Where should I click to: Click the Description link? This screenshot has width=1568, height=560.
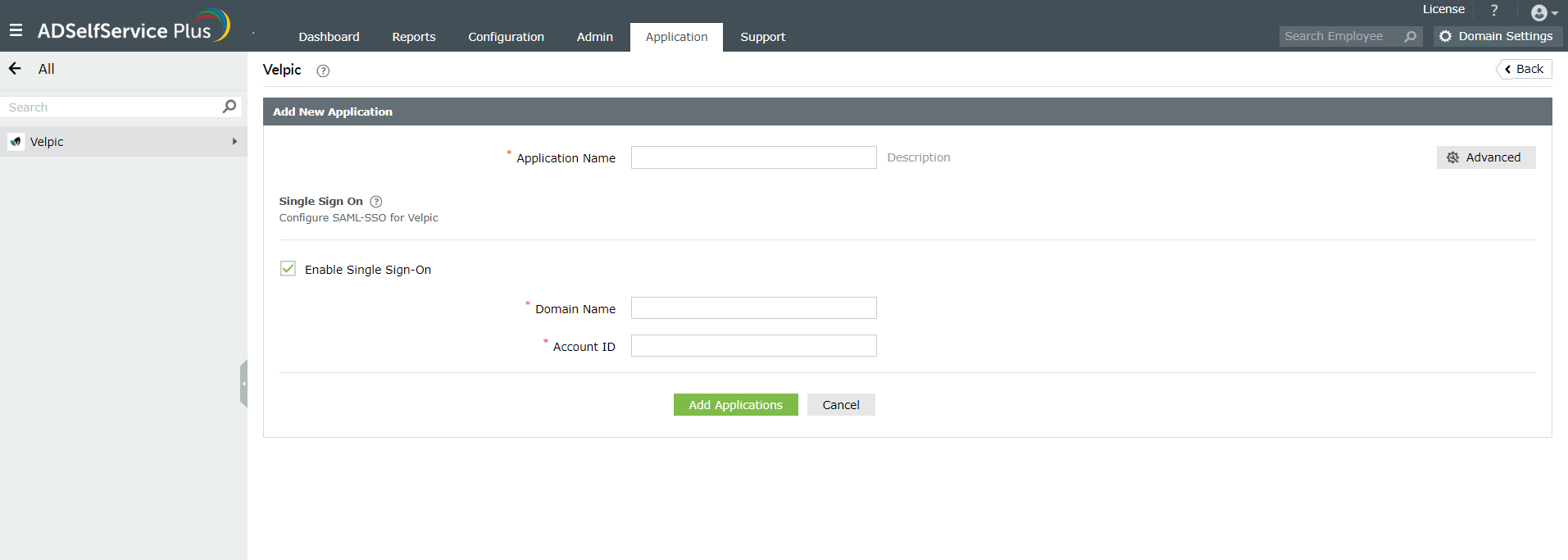(x=918, y=157)
